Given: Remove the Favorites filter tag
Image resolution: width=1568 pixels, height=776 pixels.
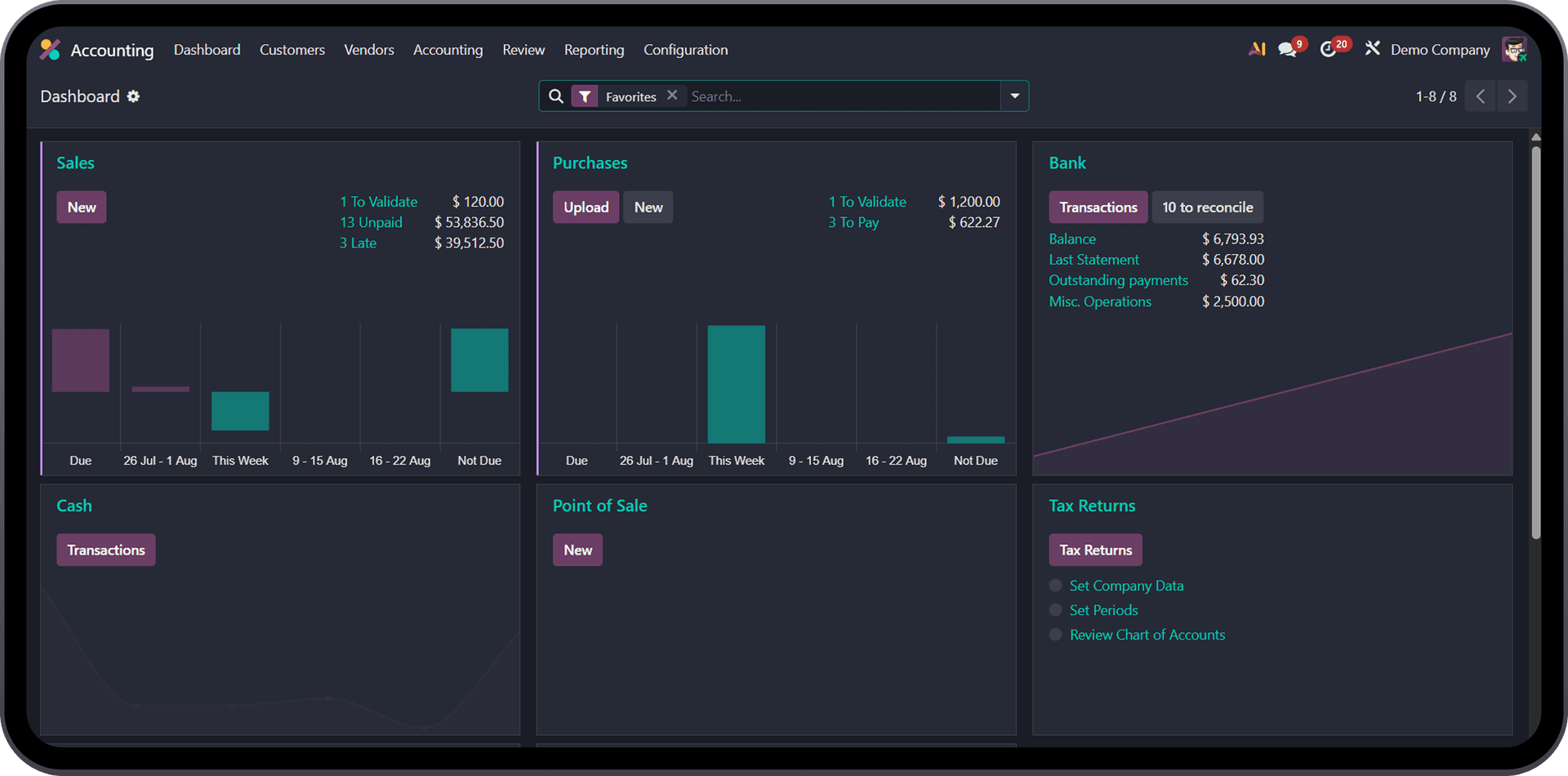Looking at the screenshot, I should tap(672, 96).
